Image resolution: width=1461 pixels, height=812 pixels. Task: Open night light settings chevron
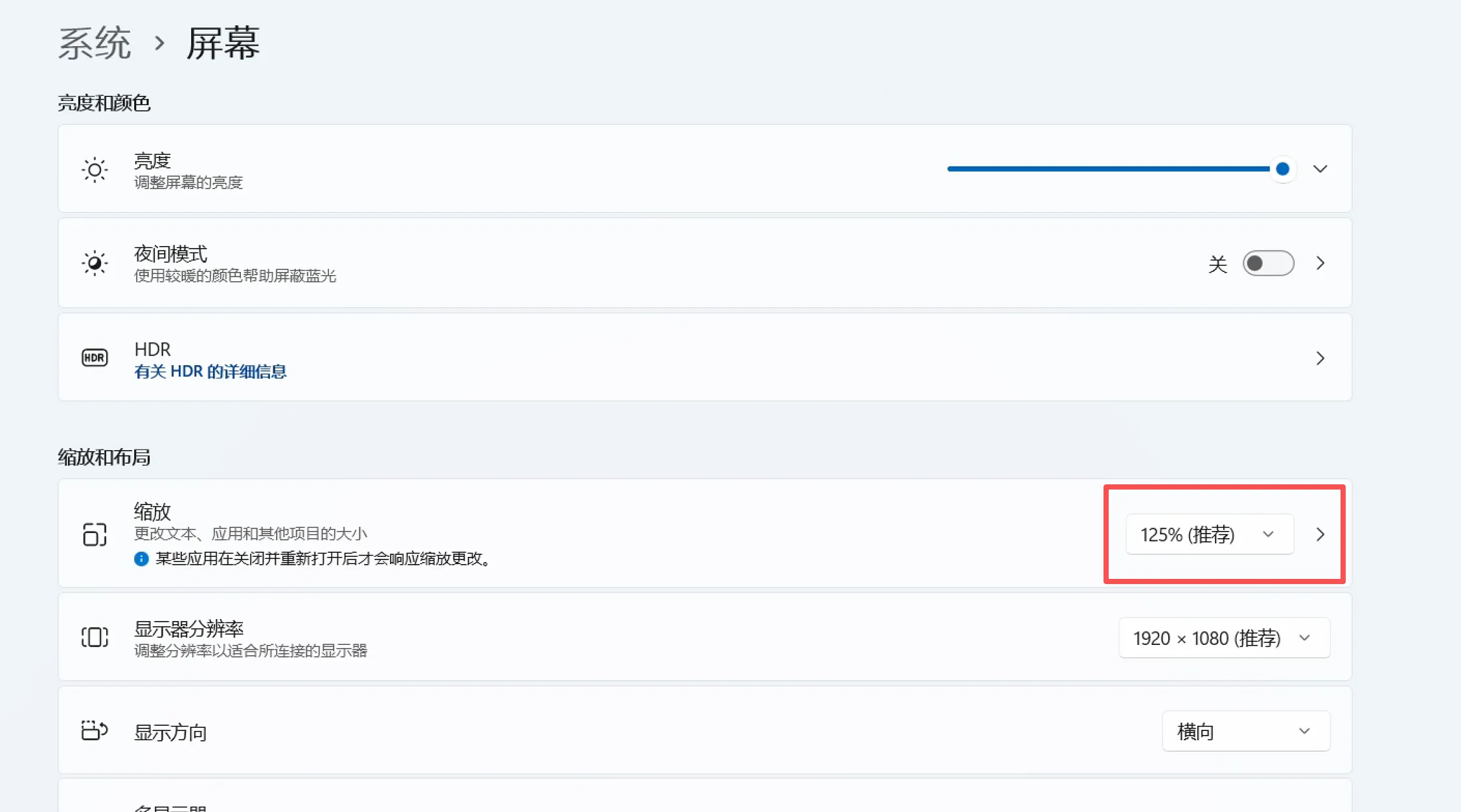[x=1320, y=264]
